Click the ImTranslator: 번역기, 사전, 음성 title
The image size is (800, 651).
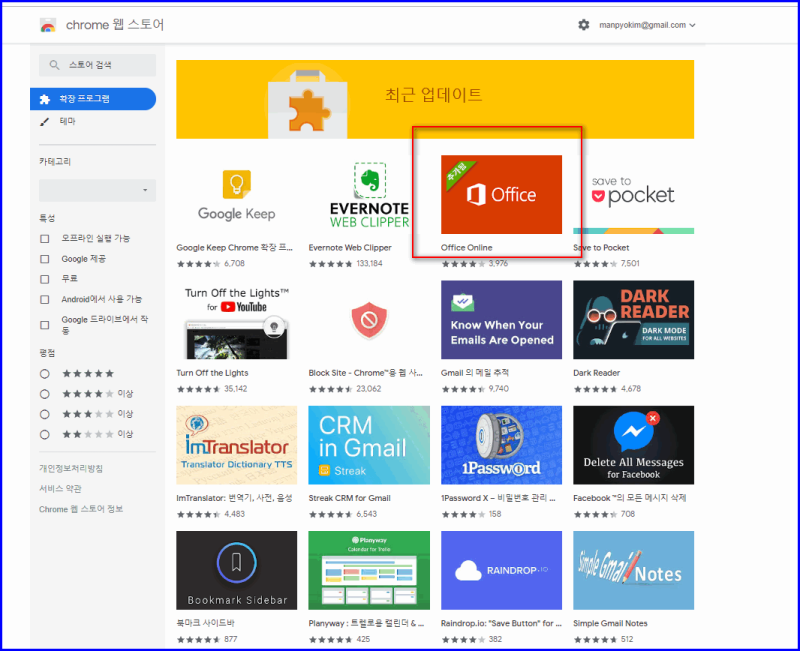coord(234,498)
